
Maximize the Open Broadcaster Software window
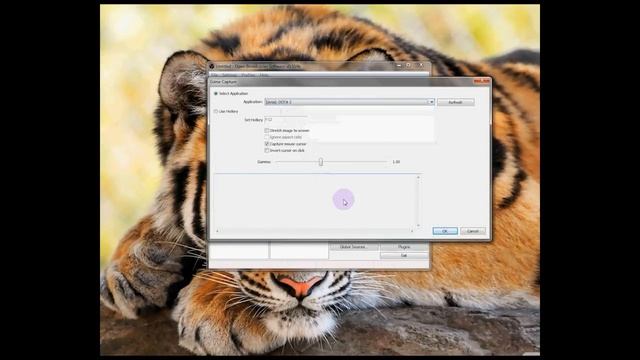pyautogui.click(x=409, y=65)
